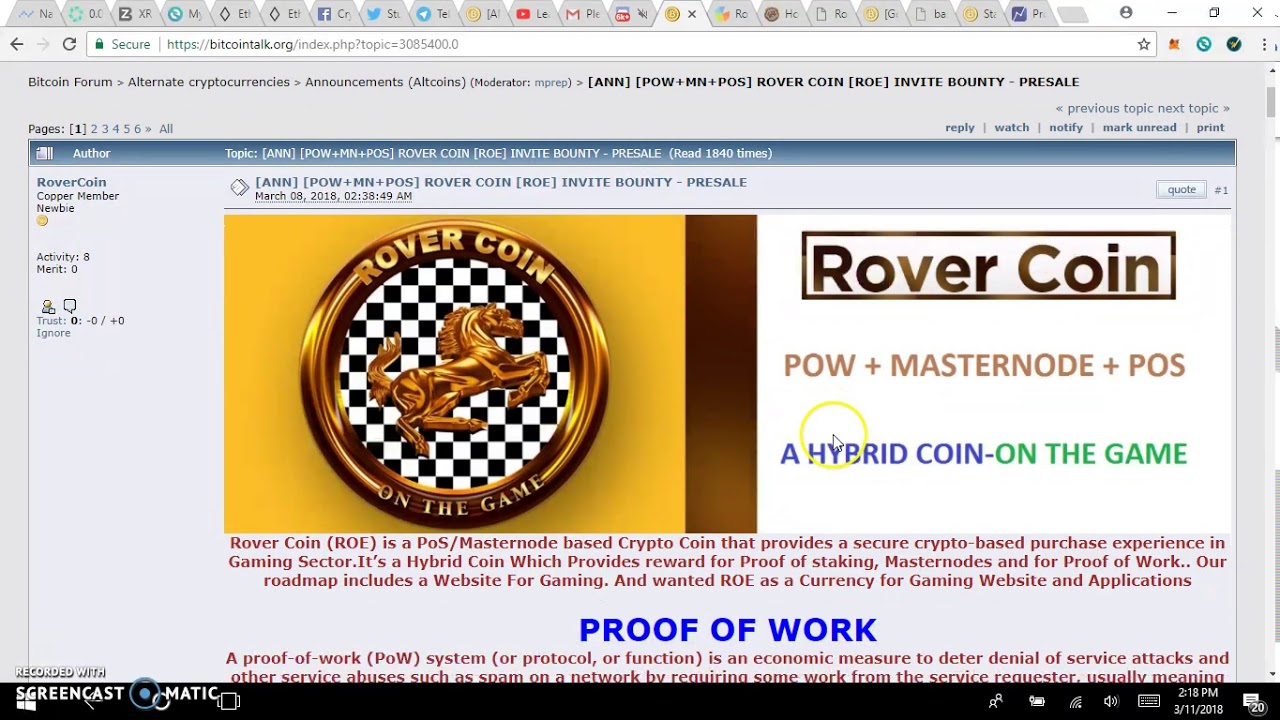
Task: Reload the current page
Action: [x=69, y=44]
